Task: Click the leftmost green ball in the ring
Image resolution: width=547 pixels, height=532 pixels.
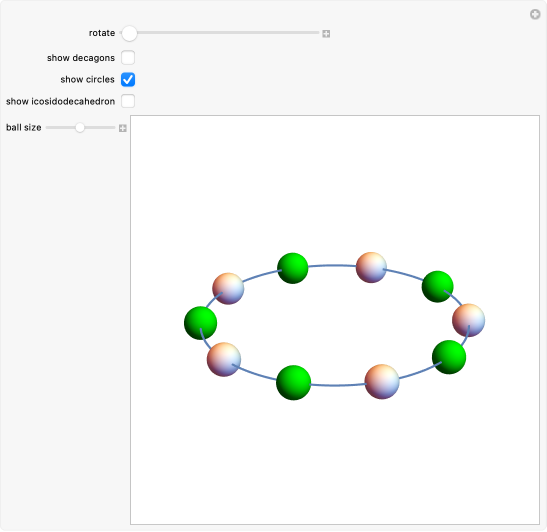Action: pyautogui.click(x=201, y=323)
